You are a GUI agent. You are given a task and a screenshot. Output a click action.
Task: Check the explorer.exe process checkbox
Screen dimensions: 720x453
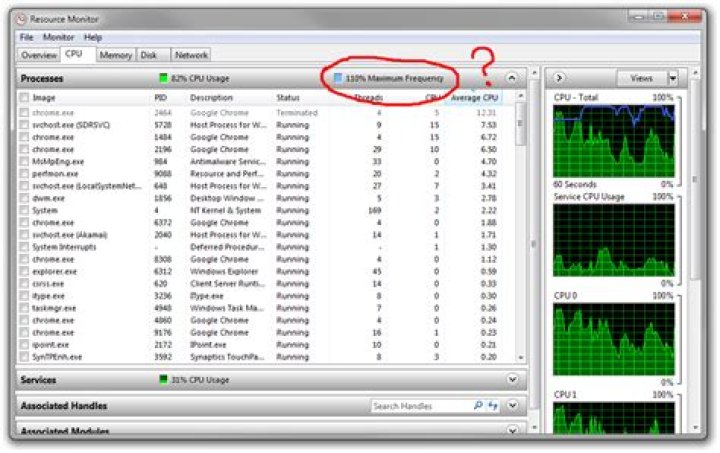pos(24,271)
